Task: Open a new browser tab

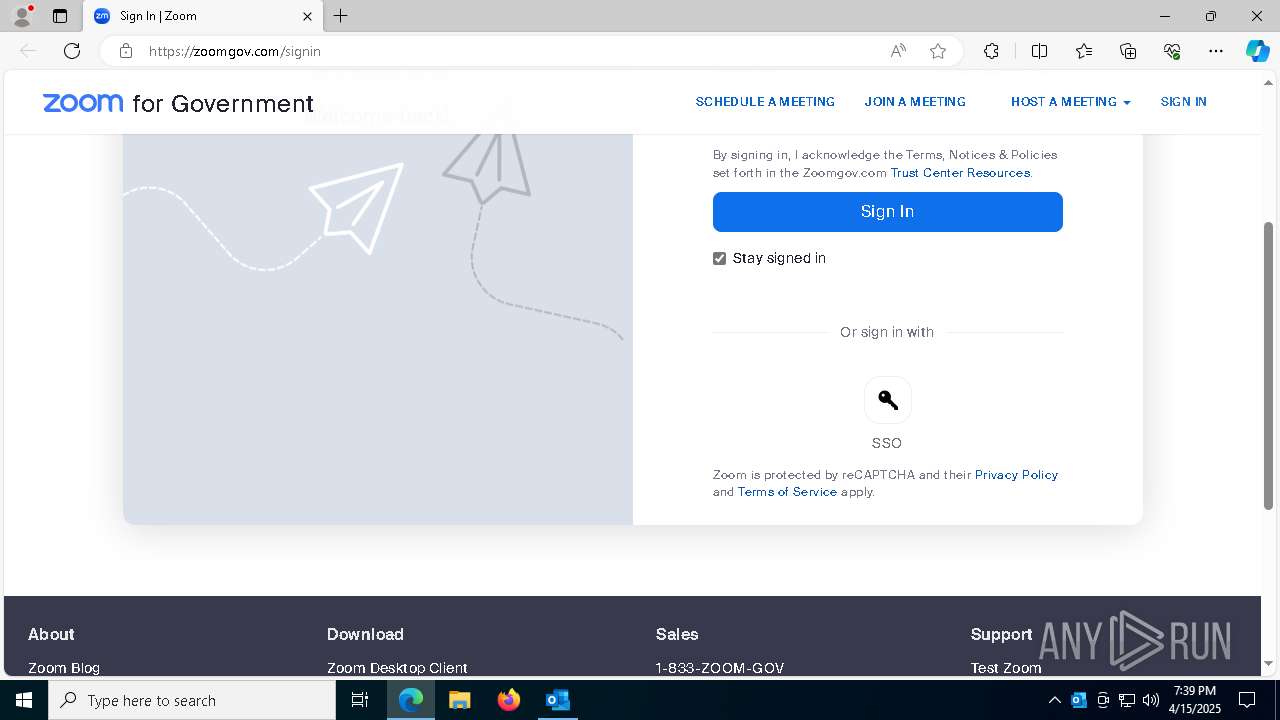Action: pos(341,16)
